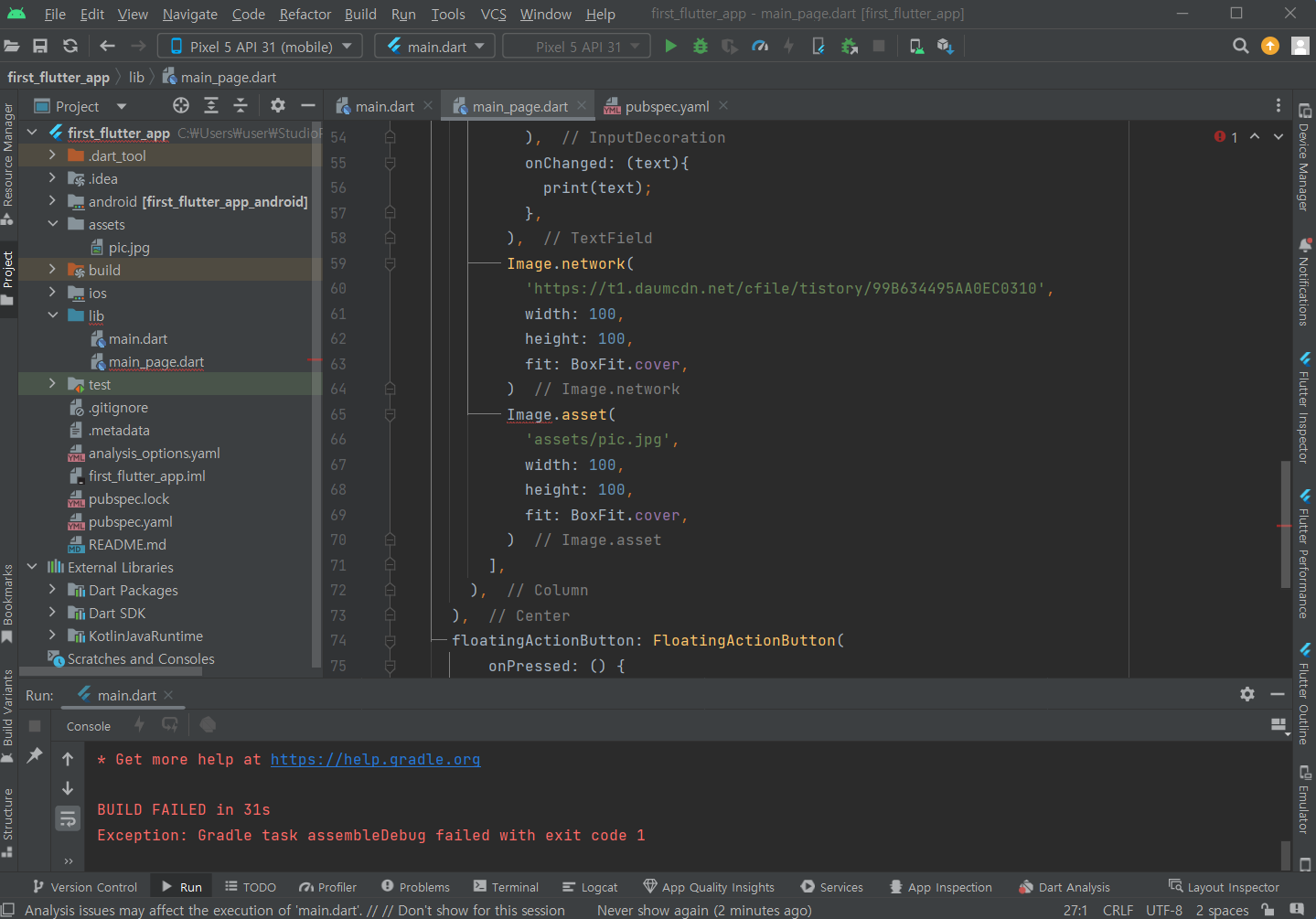Screen dimensions: 1316x919
Task: Open editor tabs more options menu
Action: 1279,106
